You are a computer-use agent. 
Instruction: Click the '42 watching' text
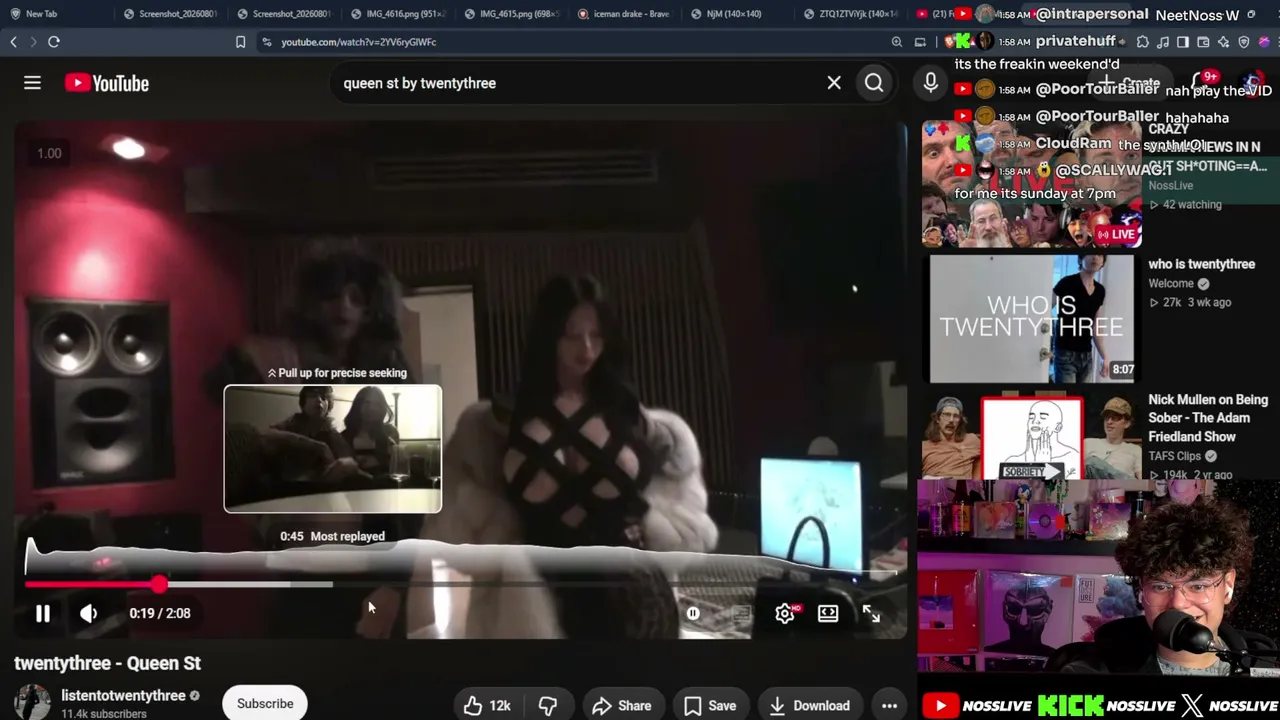(x=1191, y=205)
